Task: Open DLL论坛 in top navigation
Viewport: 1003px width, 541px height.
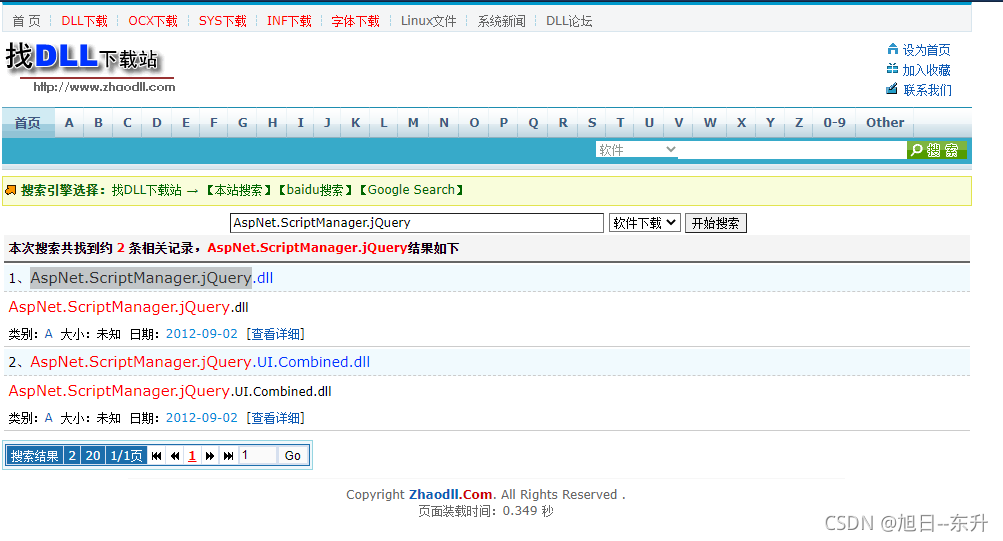Action: (569, 21)
